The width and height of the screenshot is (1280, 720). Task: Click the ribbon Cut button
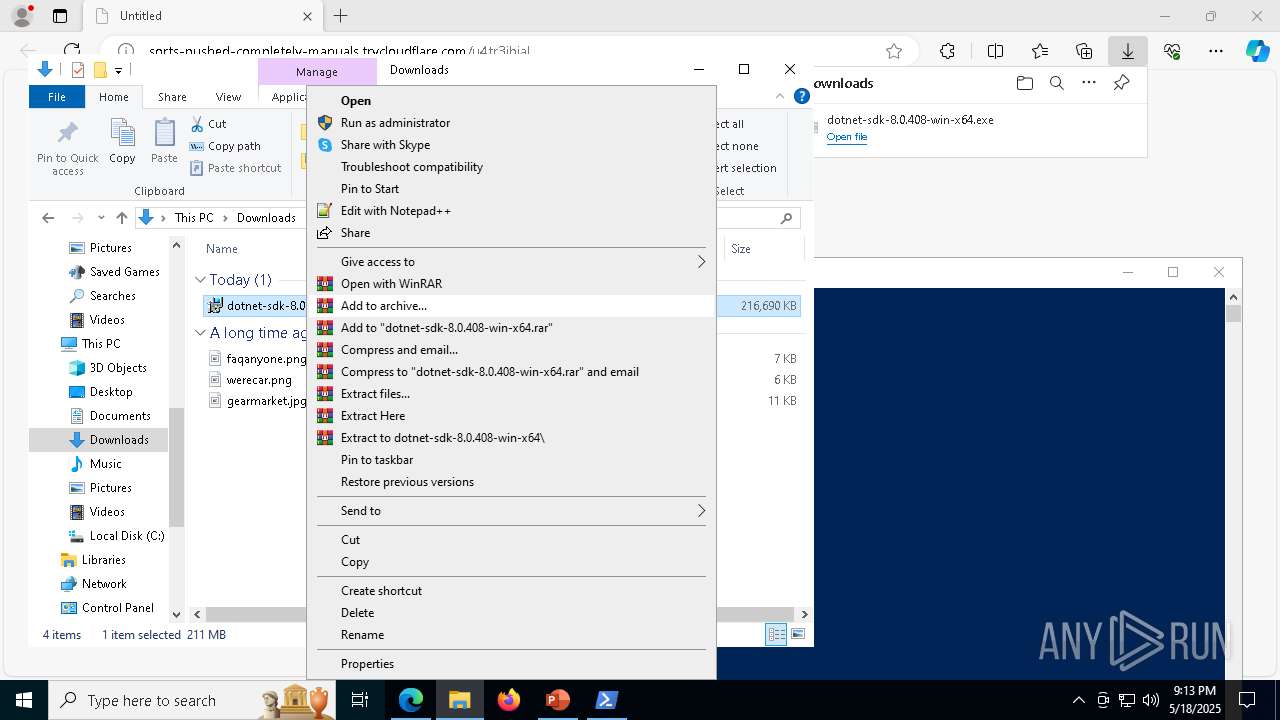208,124
